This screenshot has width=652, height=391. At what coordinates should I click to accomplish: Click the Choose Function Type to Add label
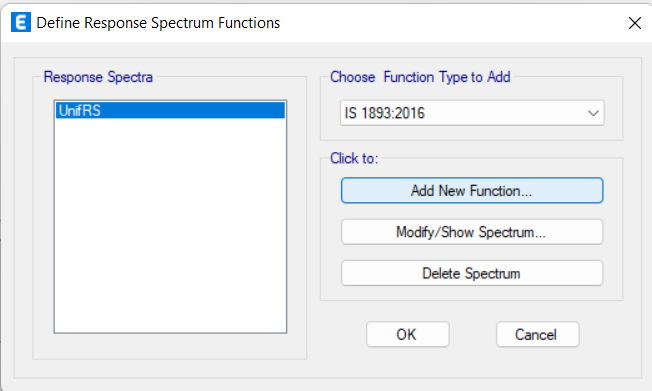click(x=420, y=77)
